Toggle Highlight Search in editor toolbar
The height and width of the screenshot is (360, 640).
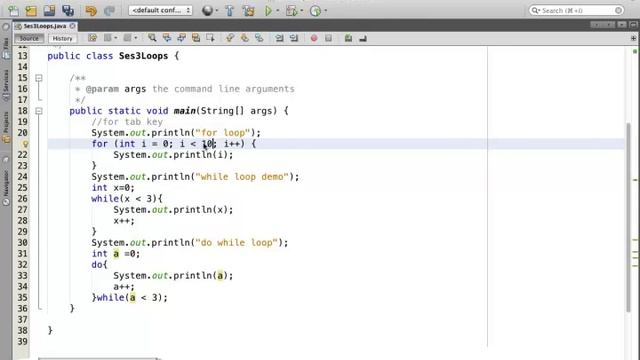pyautogui.click(x=196, y=38)
